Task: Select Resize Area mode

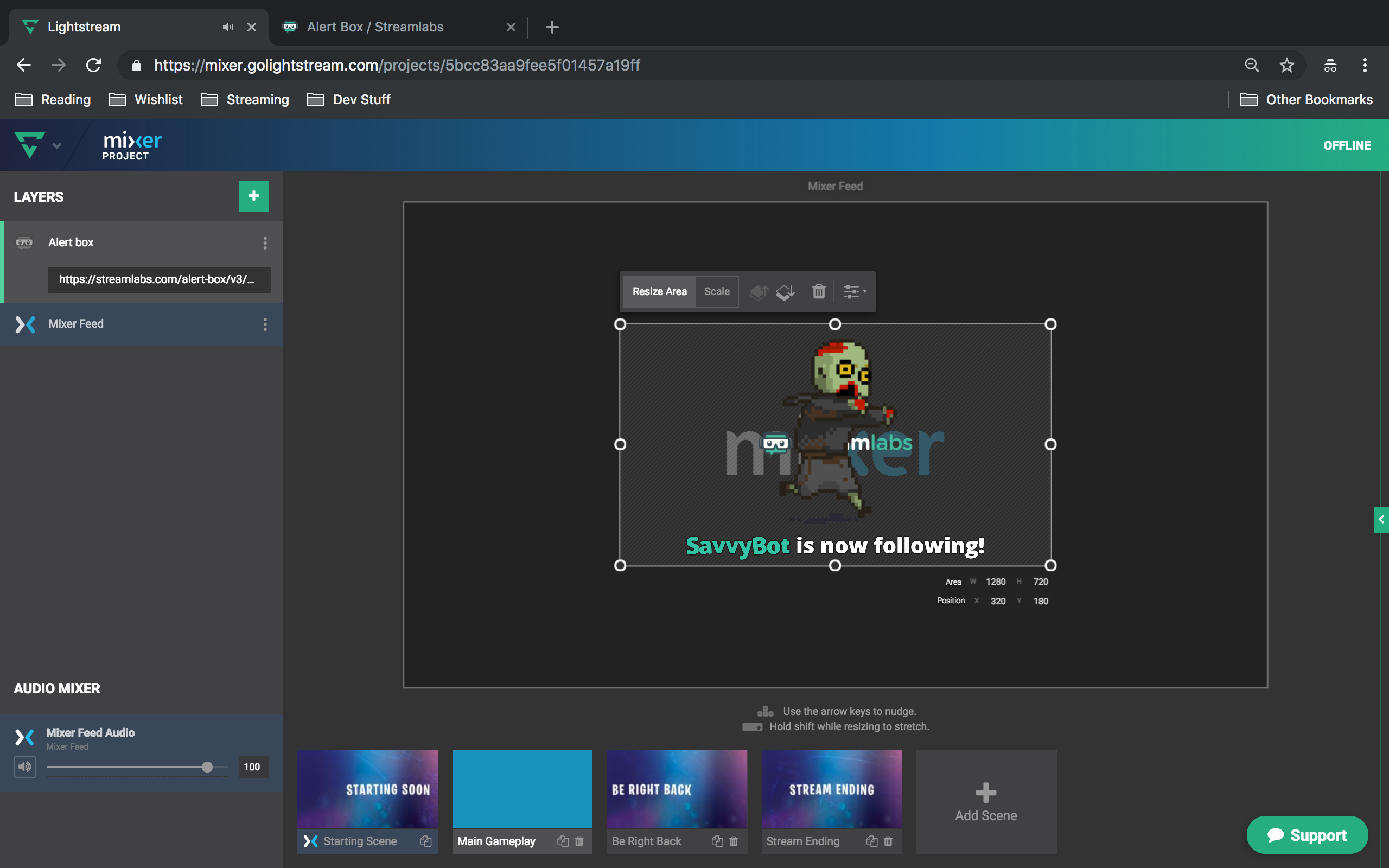Action: [x=658, y=292]
